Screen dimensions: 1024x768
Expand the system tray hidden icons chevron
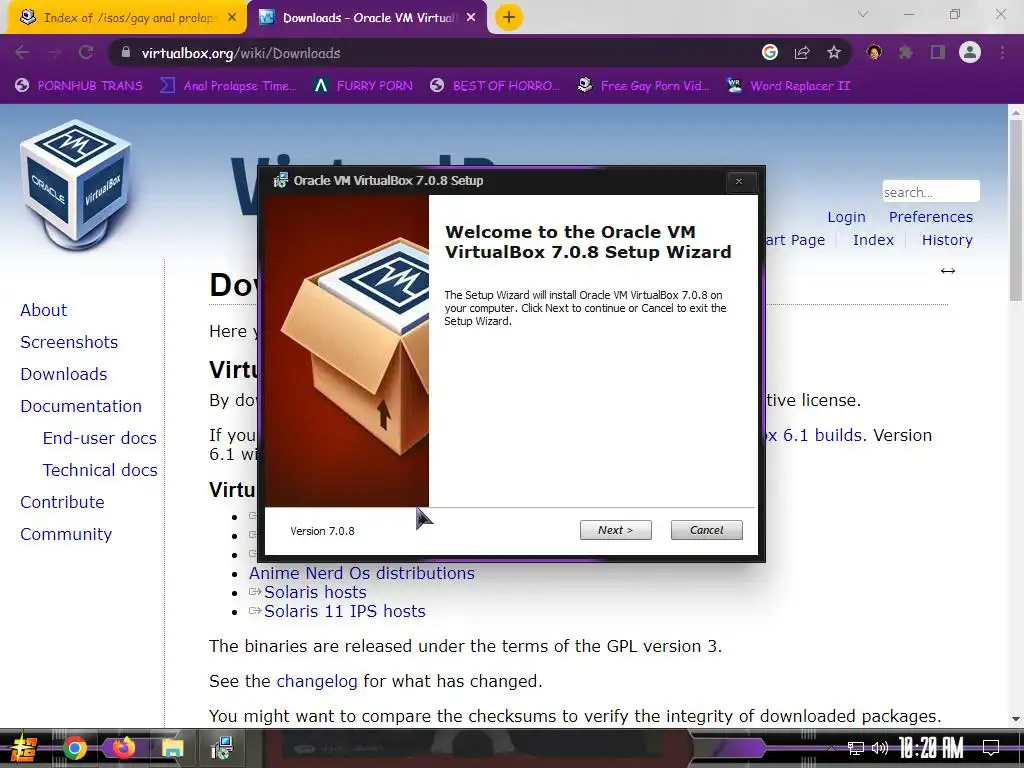click(x=831, y=748)
